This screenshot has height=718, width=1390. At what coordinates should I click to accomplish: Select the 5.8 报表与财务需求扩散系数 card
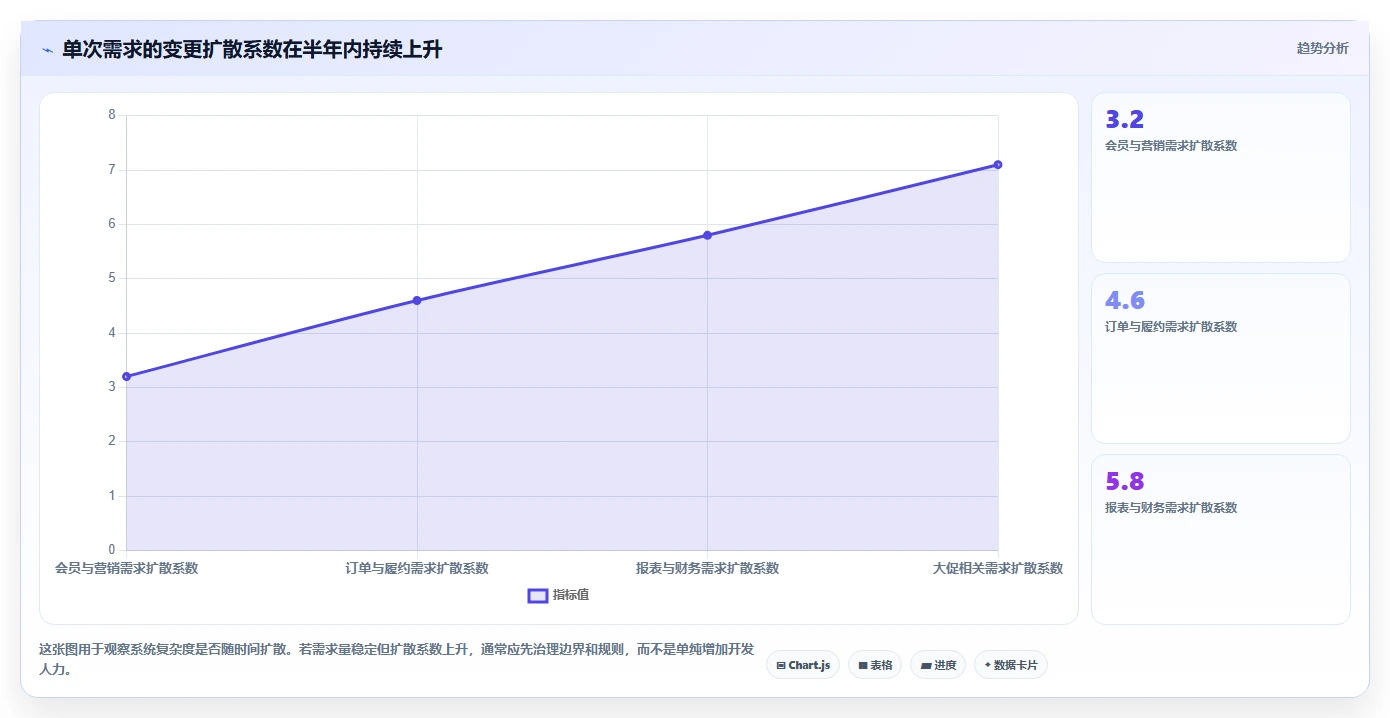[1221, 539]
